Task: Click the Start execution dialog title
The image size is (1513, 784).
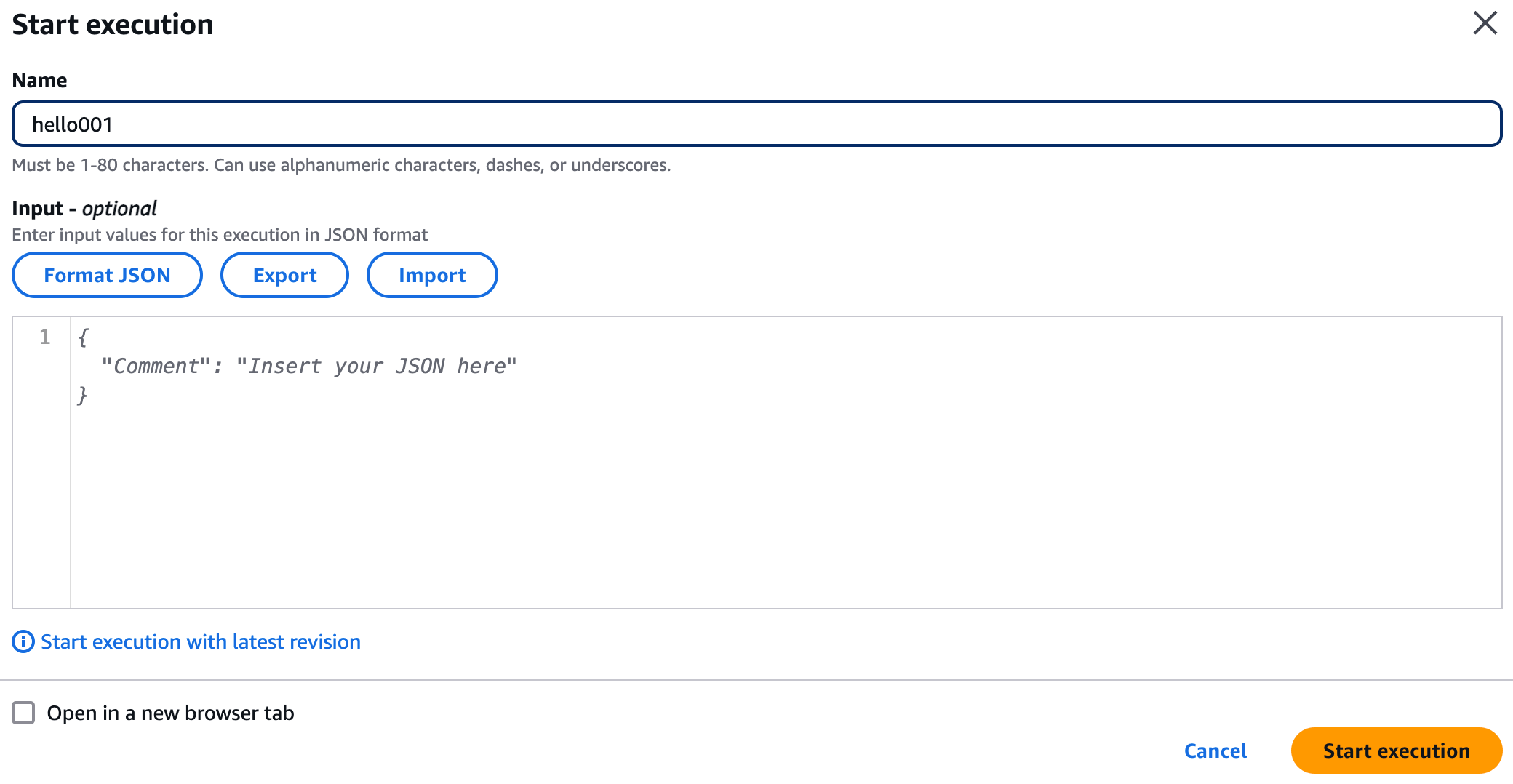Action: (113, 24)
